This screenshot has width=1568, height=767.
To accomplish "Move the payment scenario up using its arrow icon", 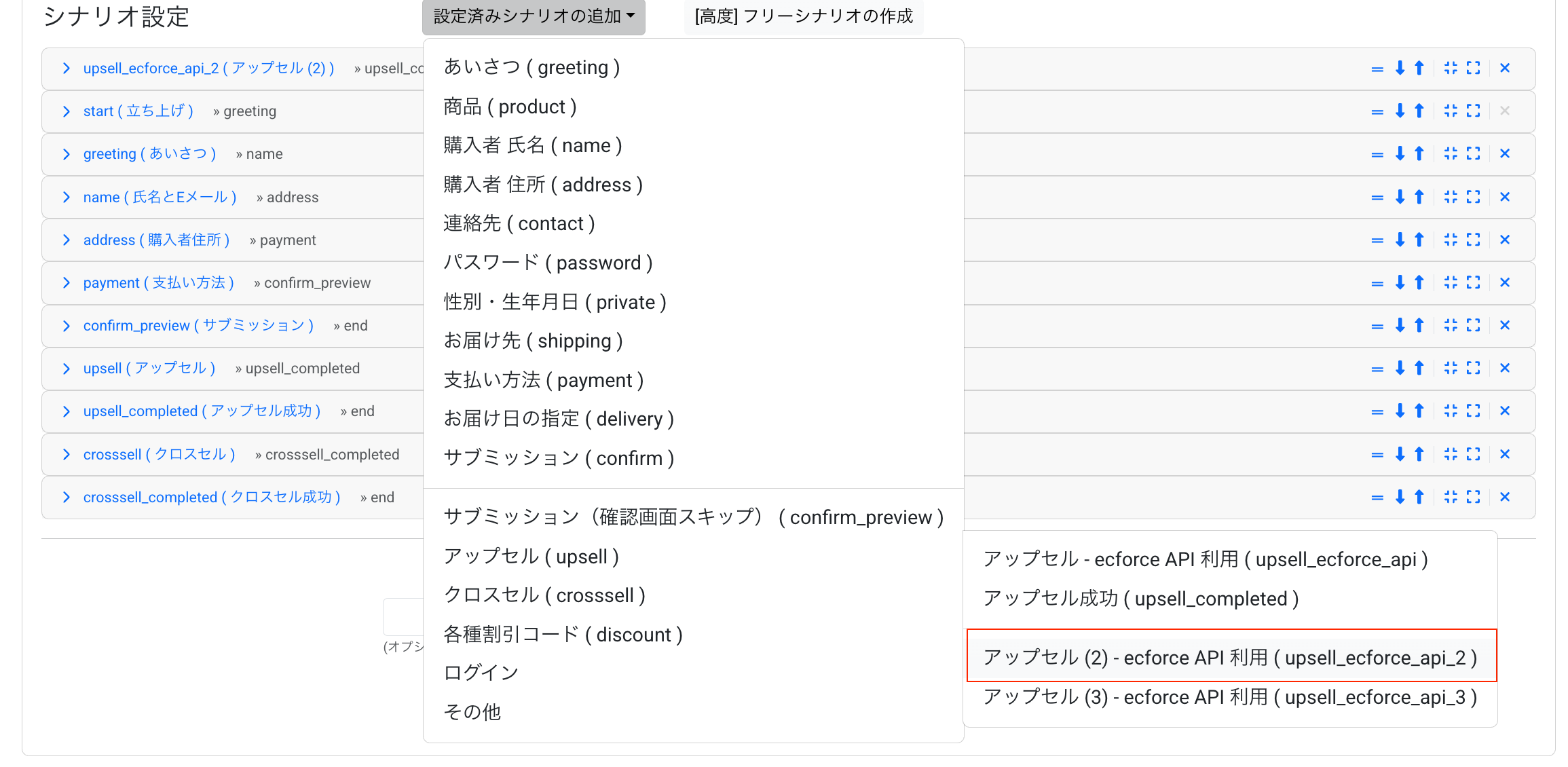I will pyautogui.click(x=1419, y=282).
